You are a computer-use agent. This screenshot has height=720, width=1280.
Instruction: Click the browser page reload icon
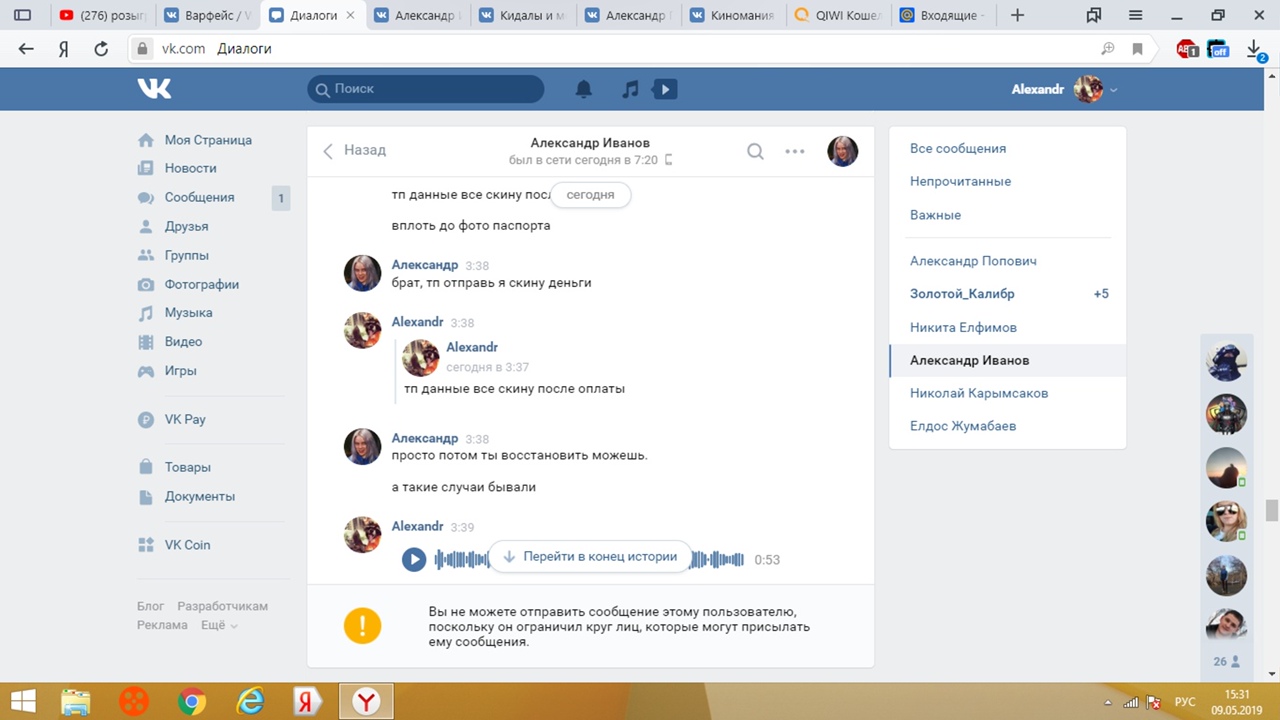click(x=101, y=48)
